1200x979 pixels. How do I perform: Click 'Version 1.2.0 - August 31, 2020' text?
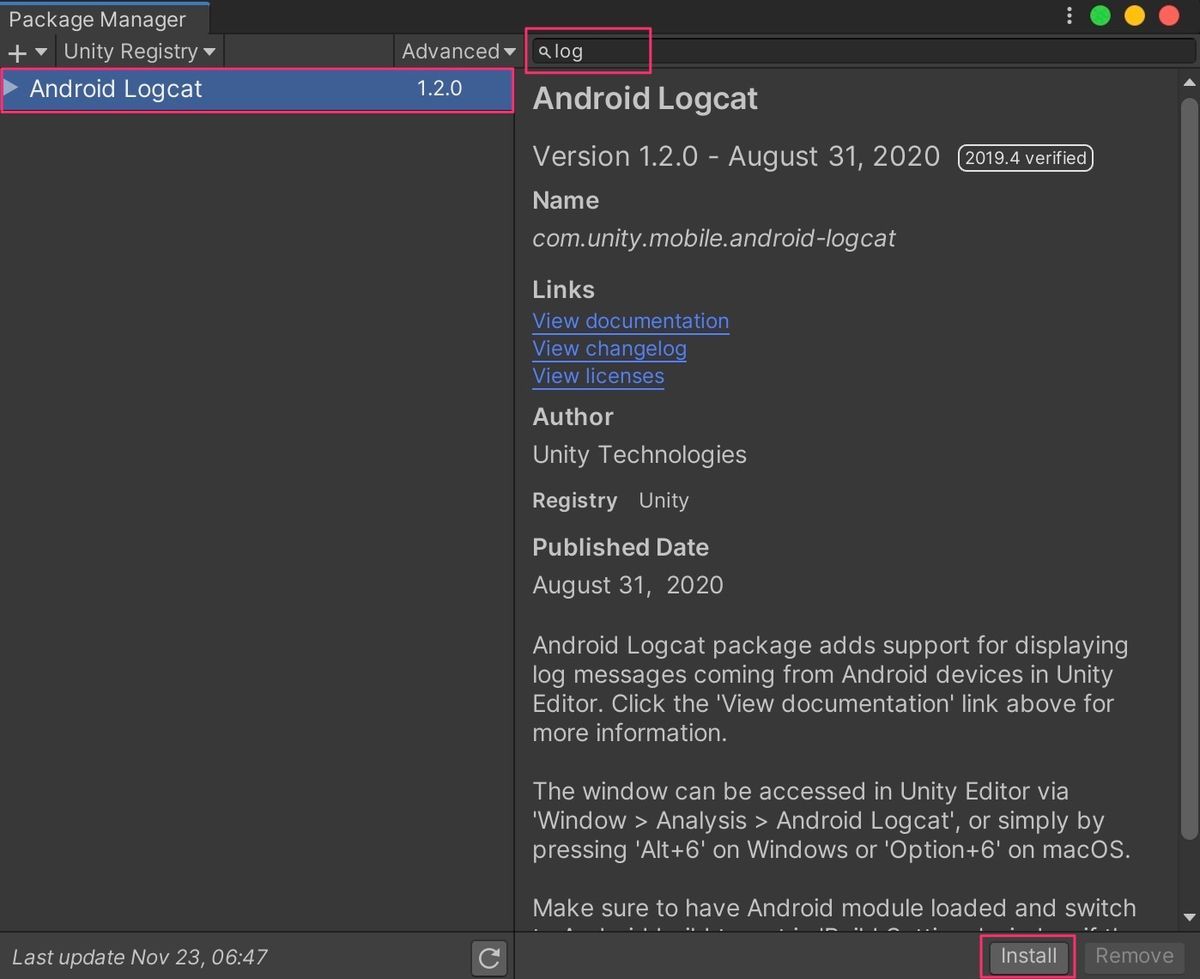(736, 157)
